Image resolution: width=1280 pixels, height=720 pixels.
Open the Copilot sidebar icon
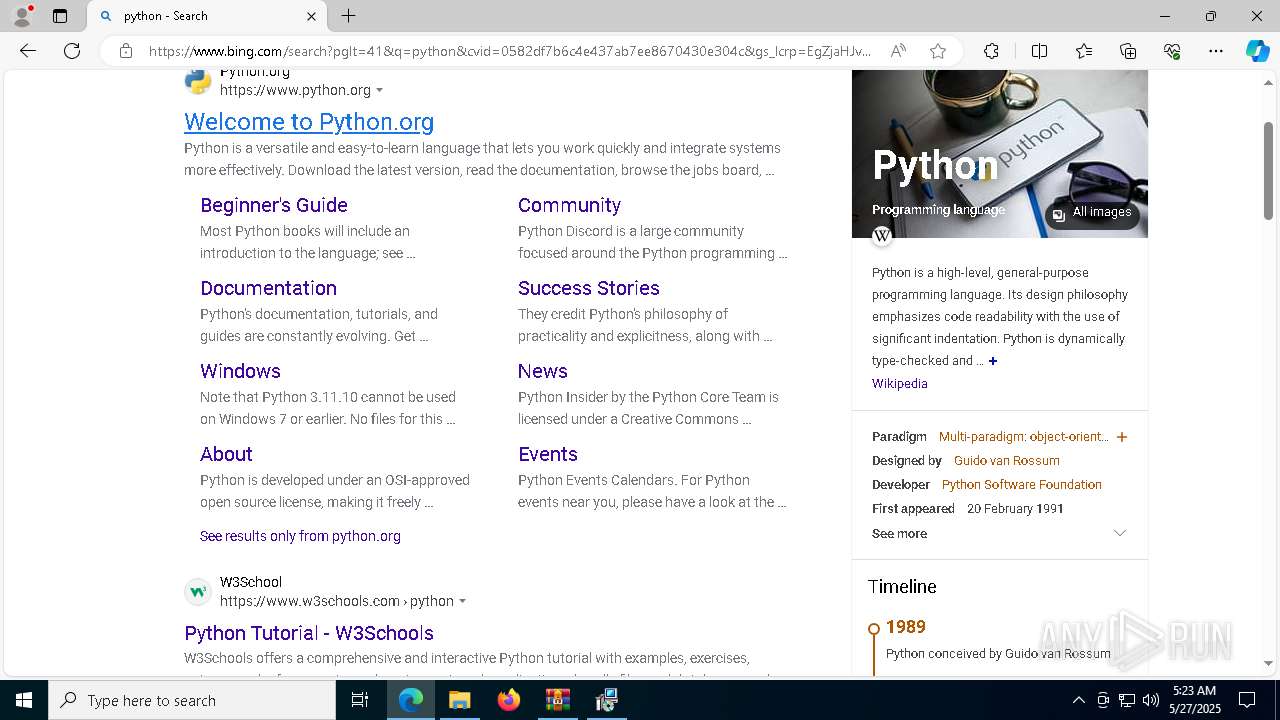(x=1257, y=51)
